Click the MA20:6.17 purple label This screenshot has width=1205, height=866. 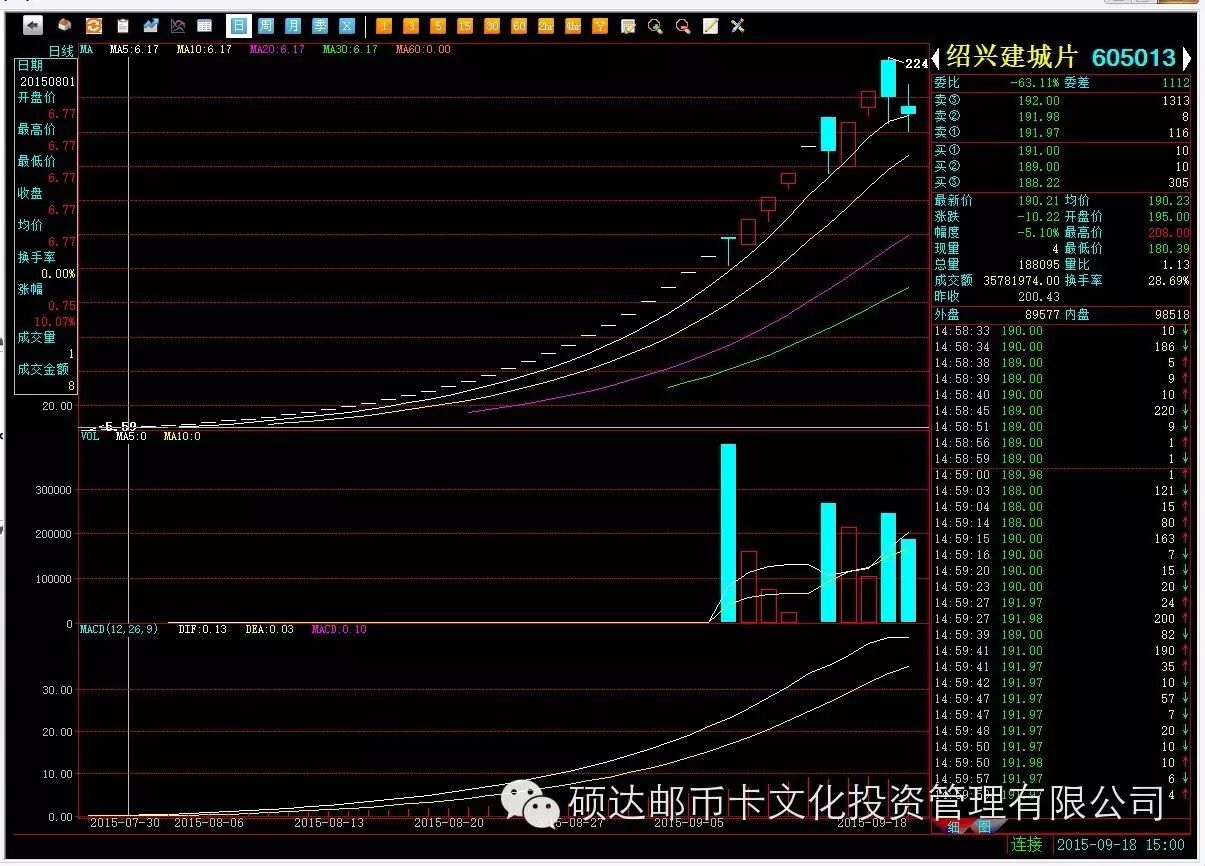pyautogui.click(x=277, y=49)
